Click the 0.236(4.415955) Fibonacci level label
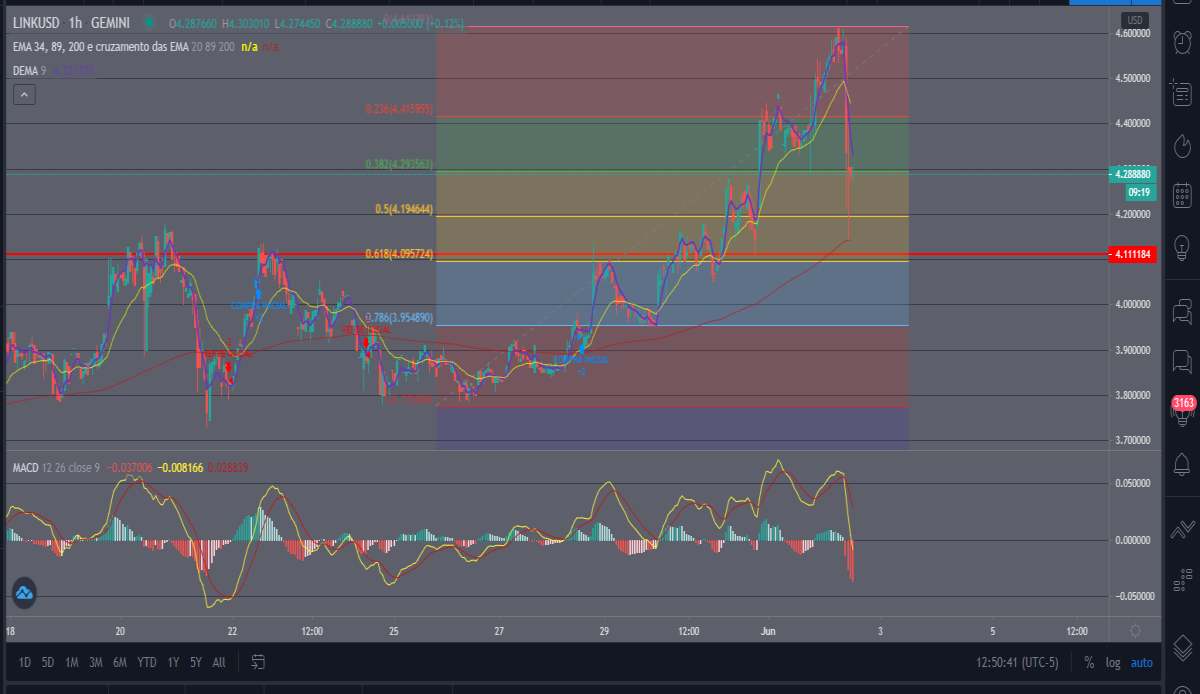The image size is (1200, 694). pos(398,108)
